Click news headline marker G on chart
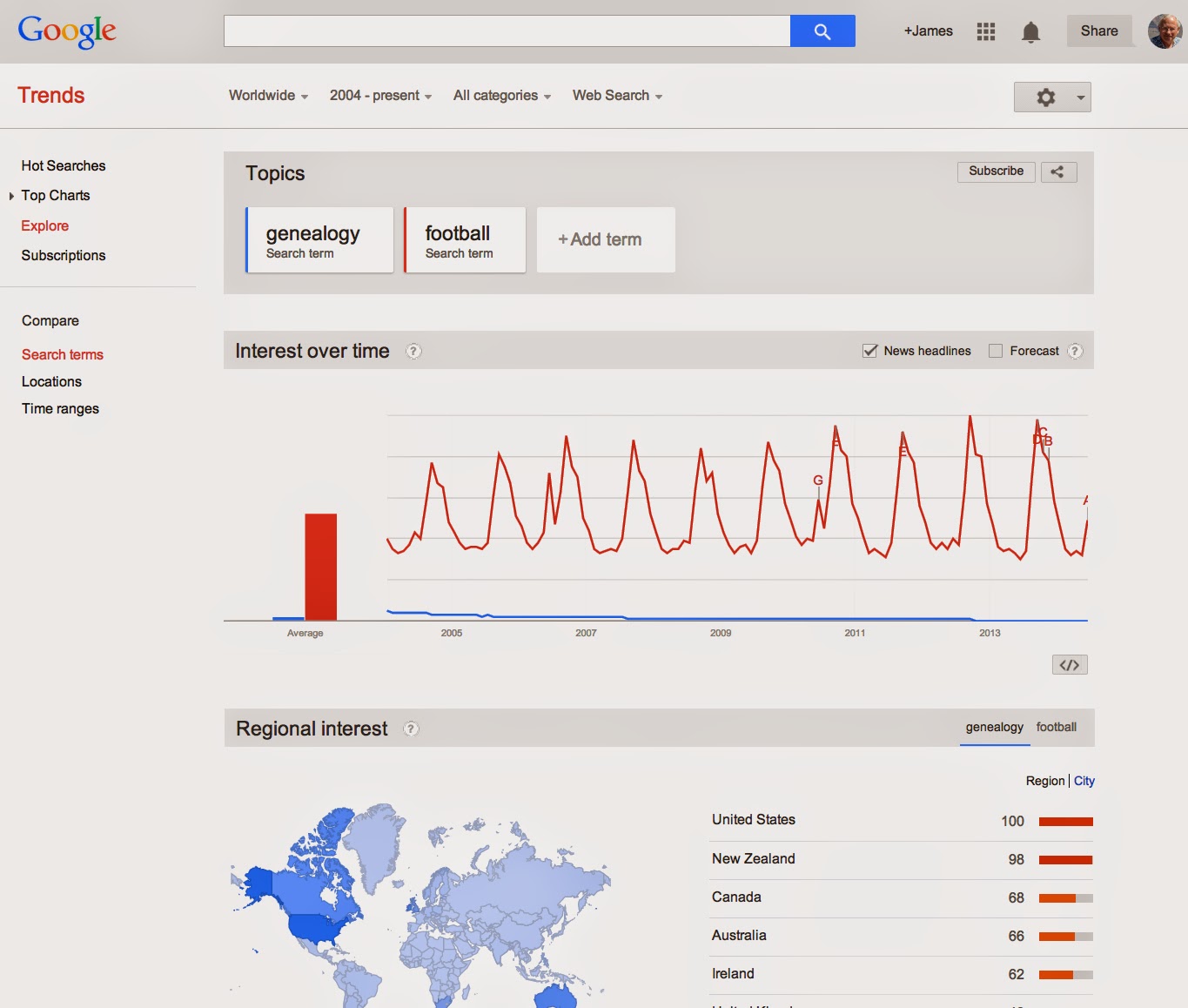The image size is (1188, 1008). [818, 480]
